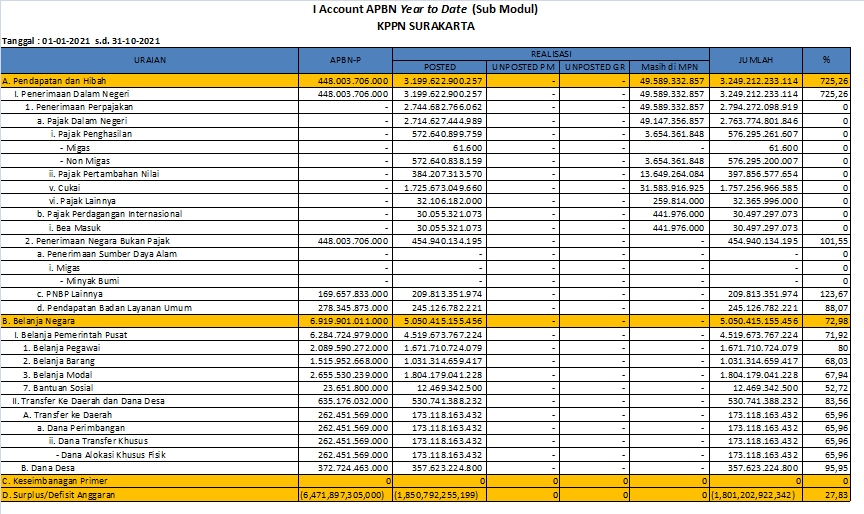The height and width of the screenshot is (514, 864).
Task: Click the REALISASI group header
Action: click(x=549, y=52)
